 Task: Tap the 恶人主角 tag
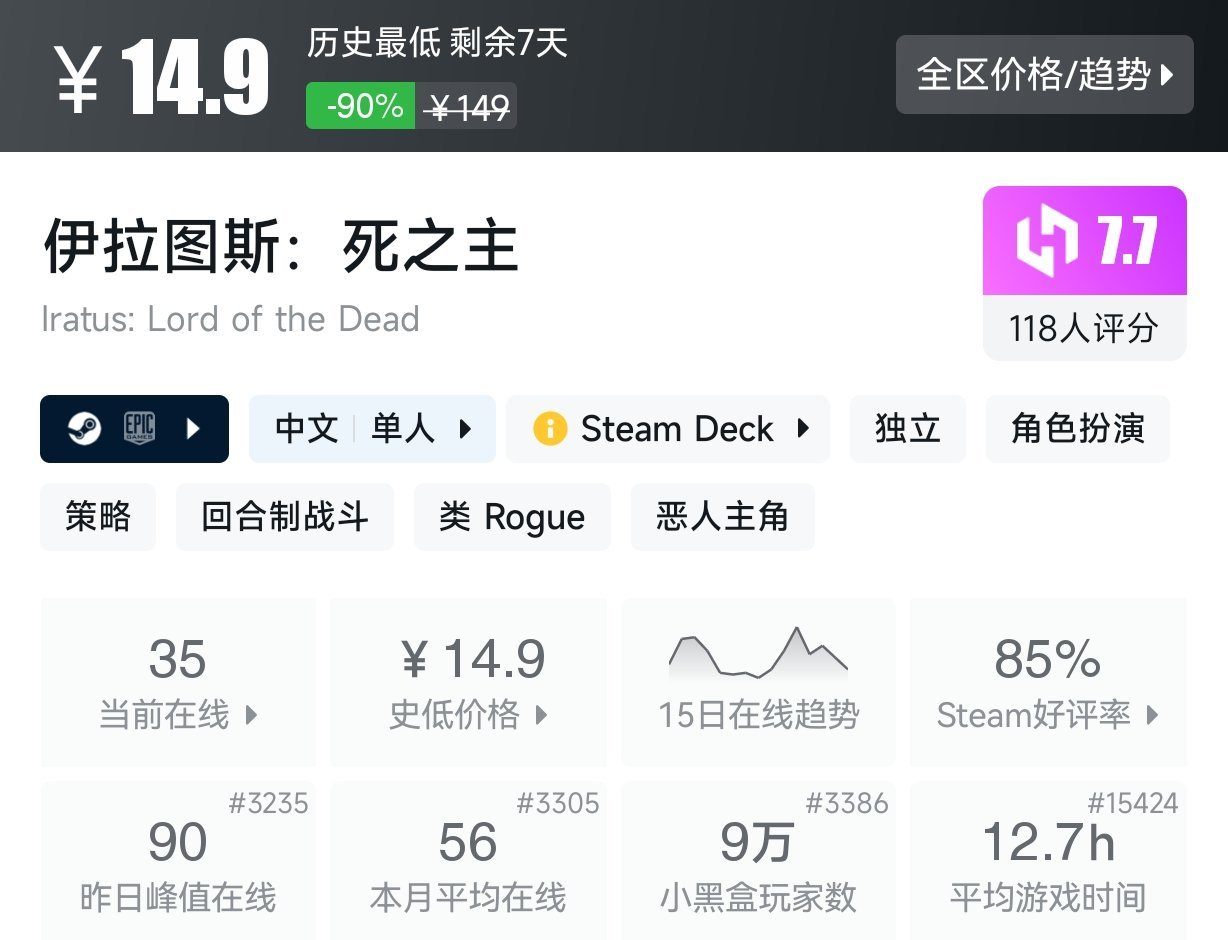[x=722, y=517]
